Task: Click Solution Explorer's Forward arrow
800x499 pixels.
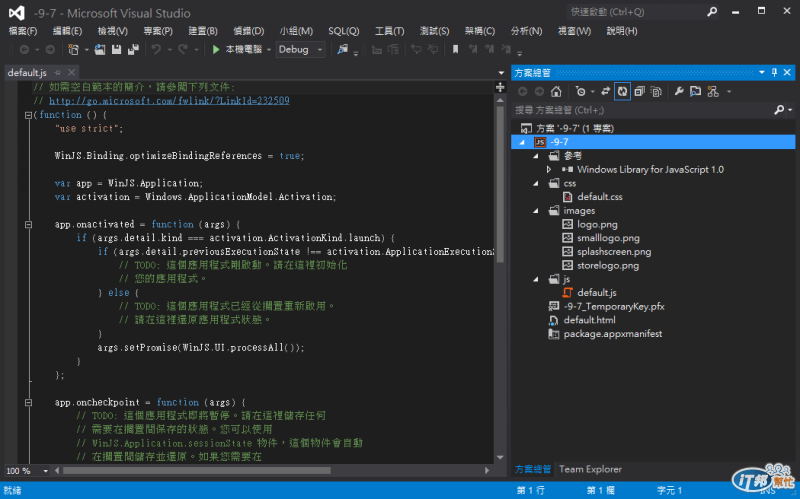Action: 539,91
